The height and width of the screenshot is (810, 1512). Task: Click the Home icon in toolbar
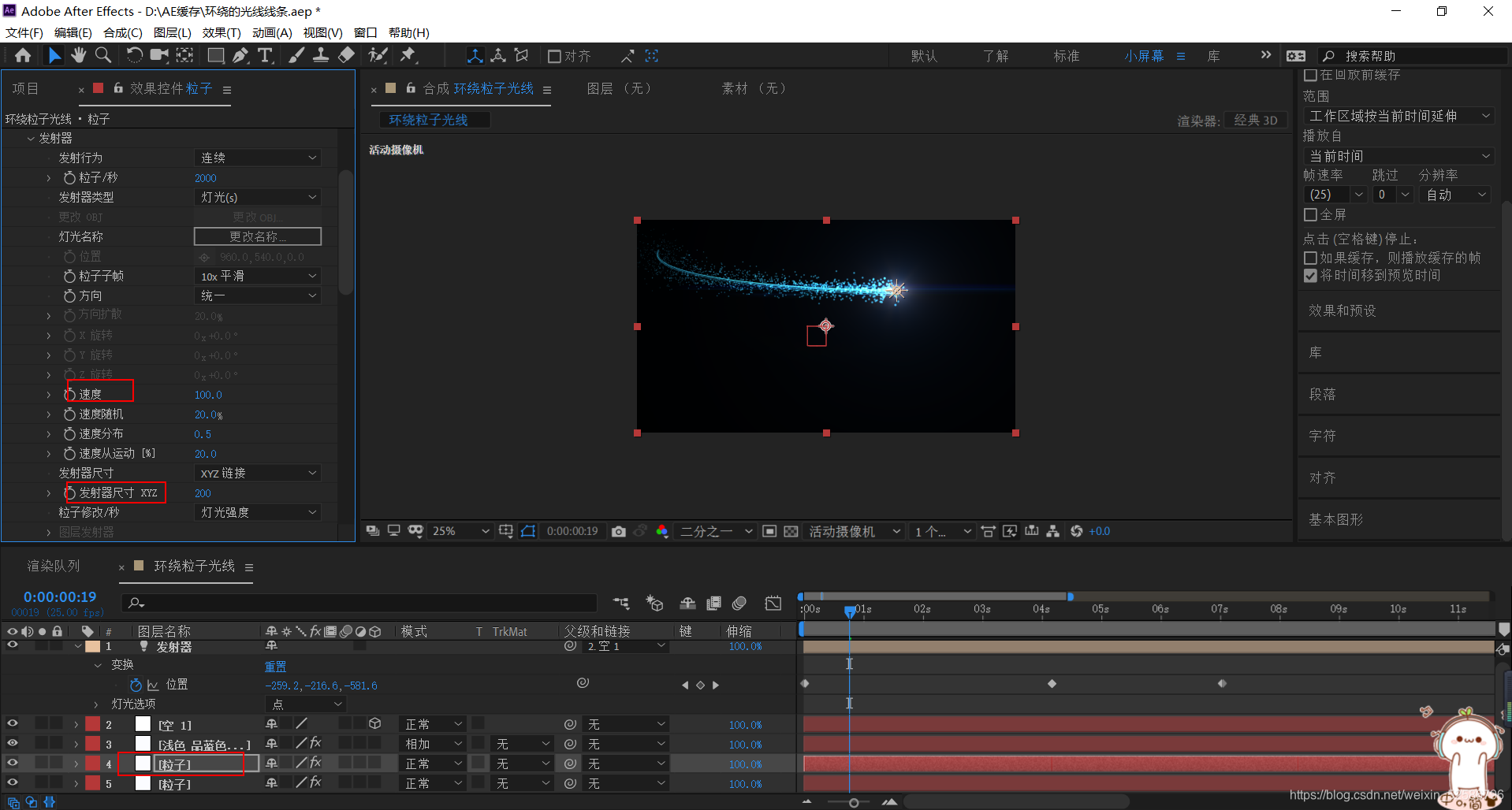click(x=23, y=55)
